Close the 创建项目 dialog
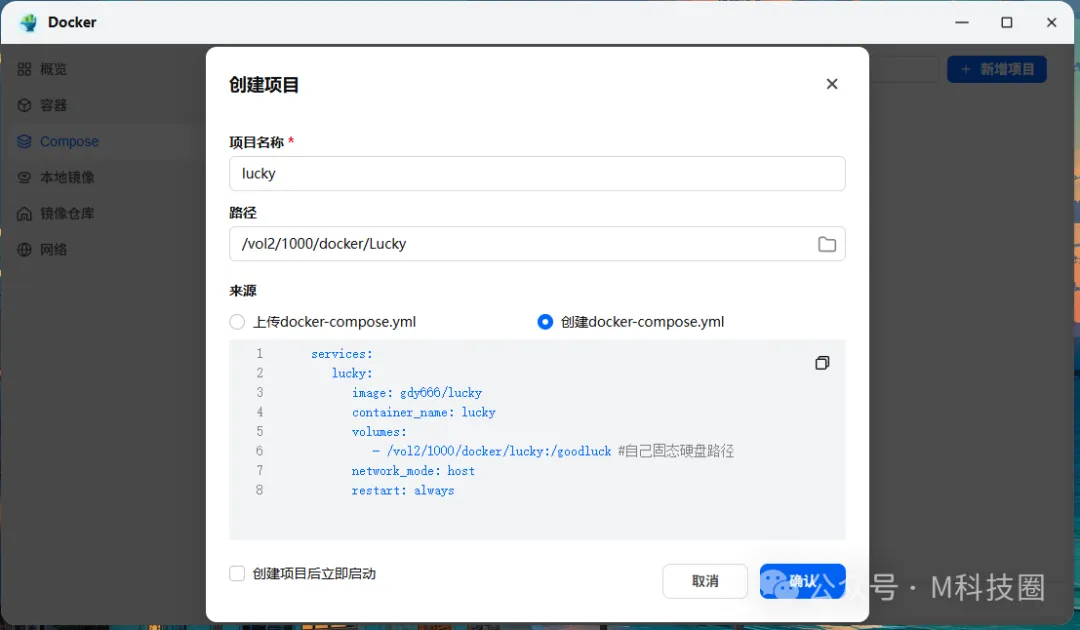 [x=832, y=84]
